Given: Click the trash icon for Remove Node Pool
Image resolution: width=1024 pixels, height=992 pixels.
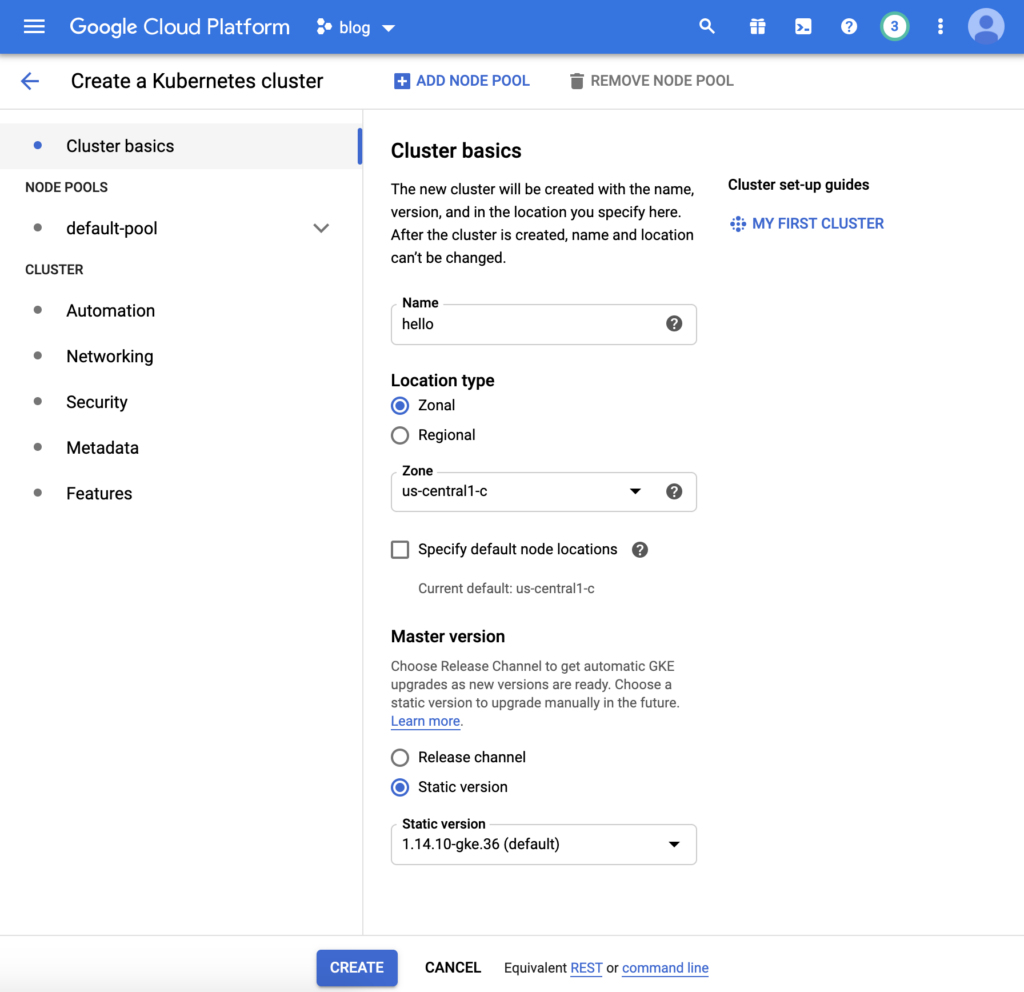Looking at the screenshot, I should (577, 81).
